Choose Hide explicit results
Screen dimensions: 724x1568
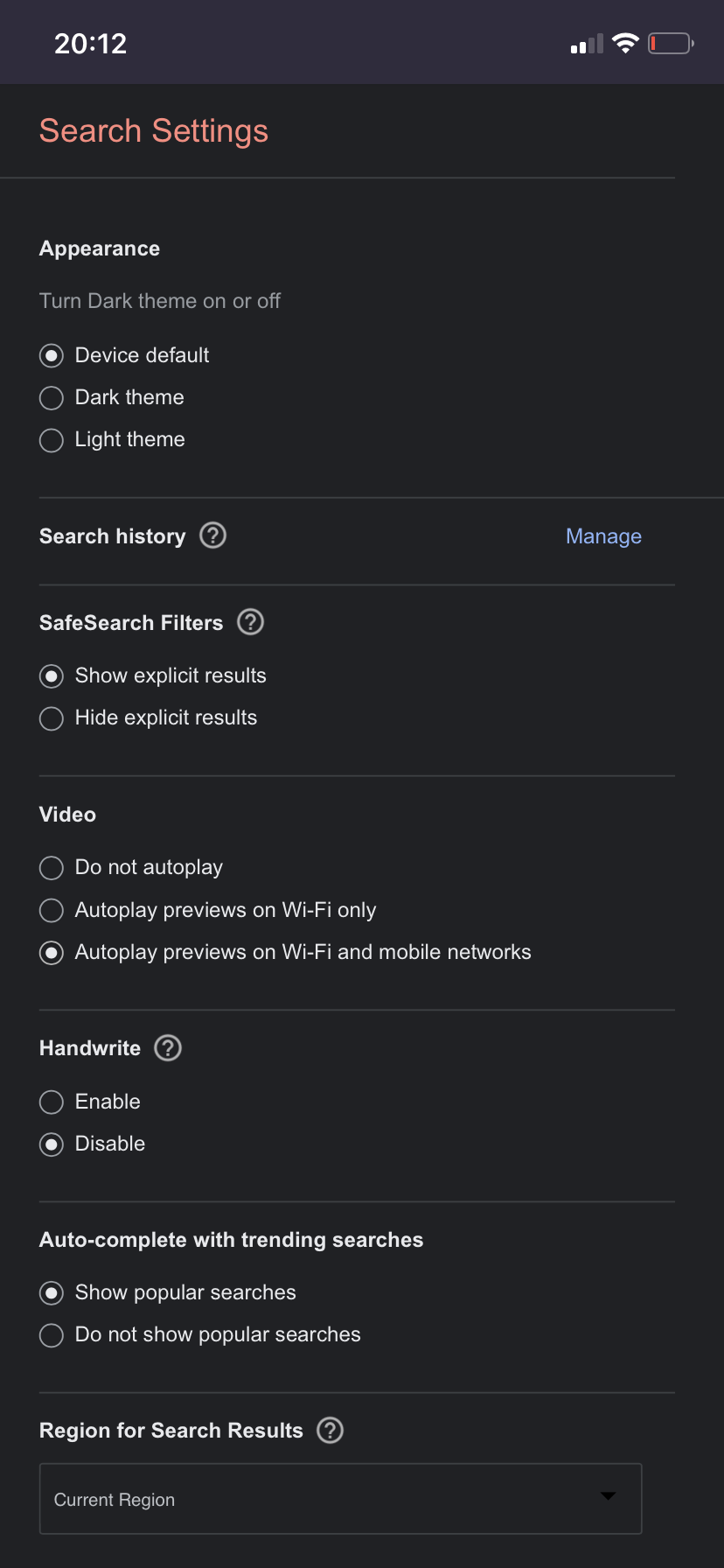coord(149,717)
